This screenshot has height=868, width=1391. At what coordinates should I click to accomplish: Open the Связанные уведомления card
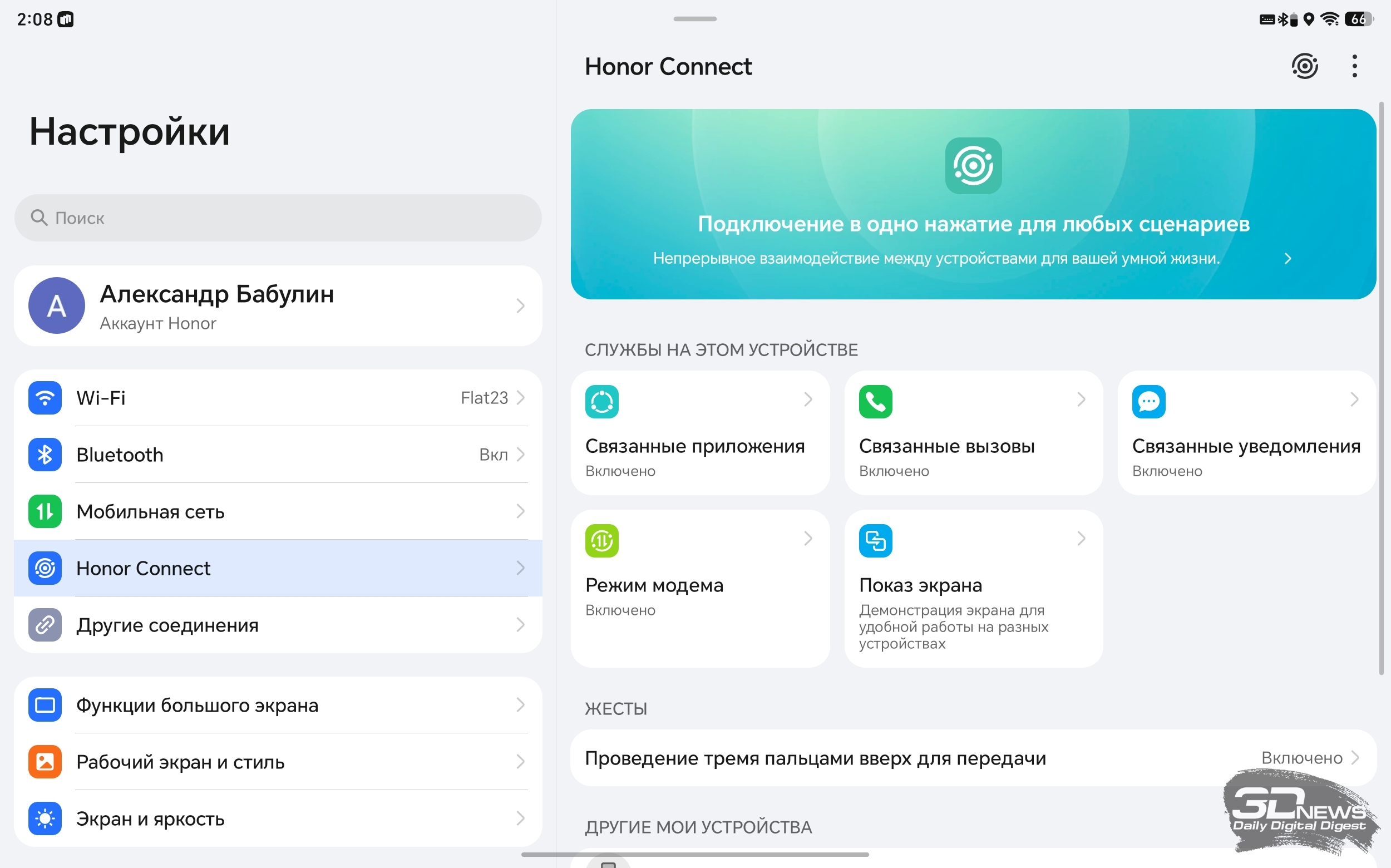[x=1246, y=433]
